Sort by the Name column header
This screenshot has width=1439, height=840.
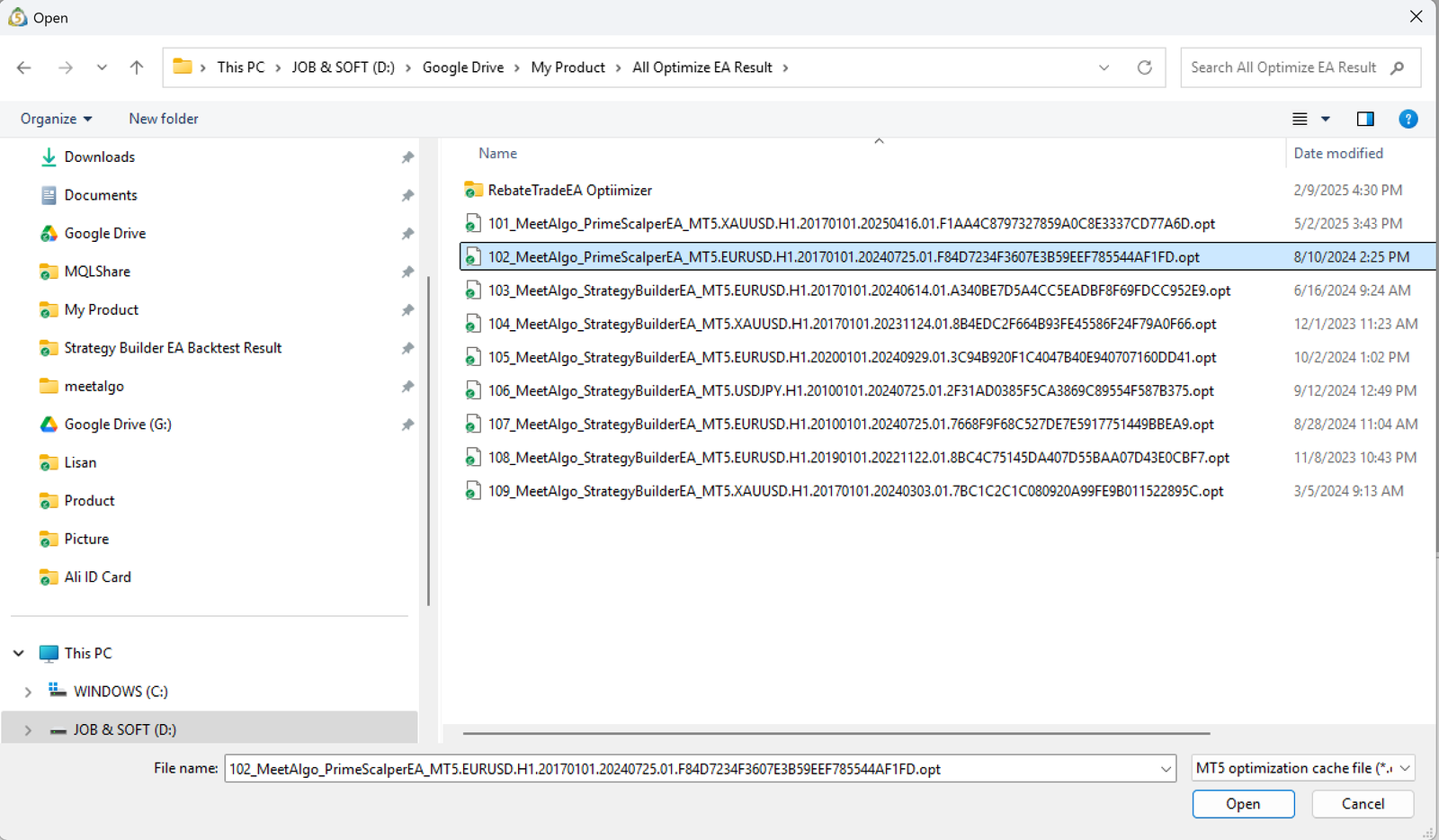pyautogui.click(x=497, y=154)
